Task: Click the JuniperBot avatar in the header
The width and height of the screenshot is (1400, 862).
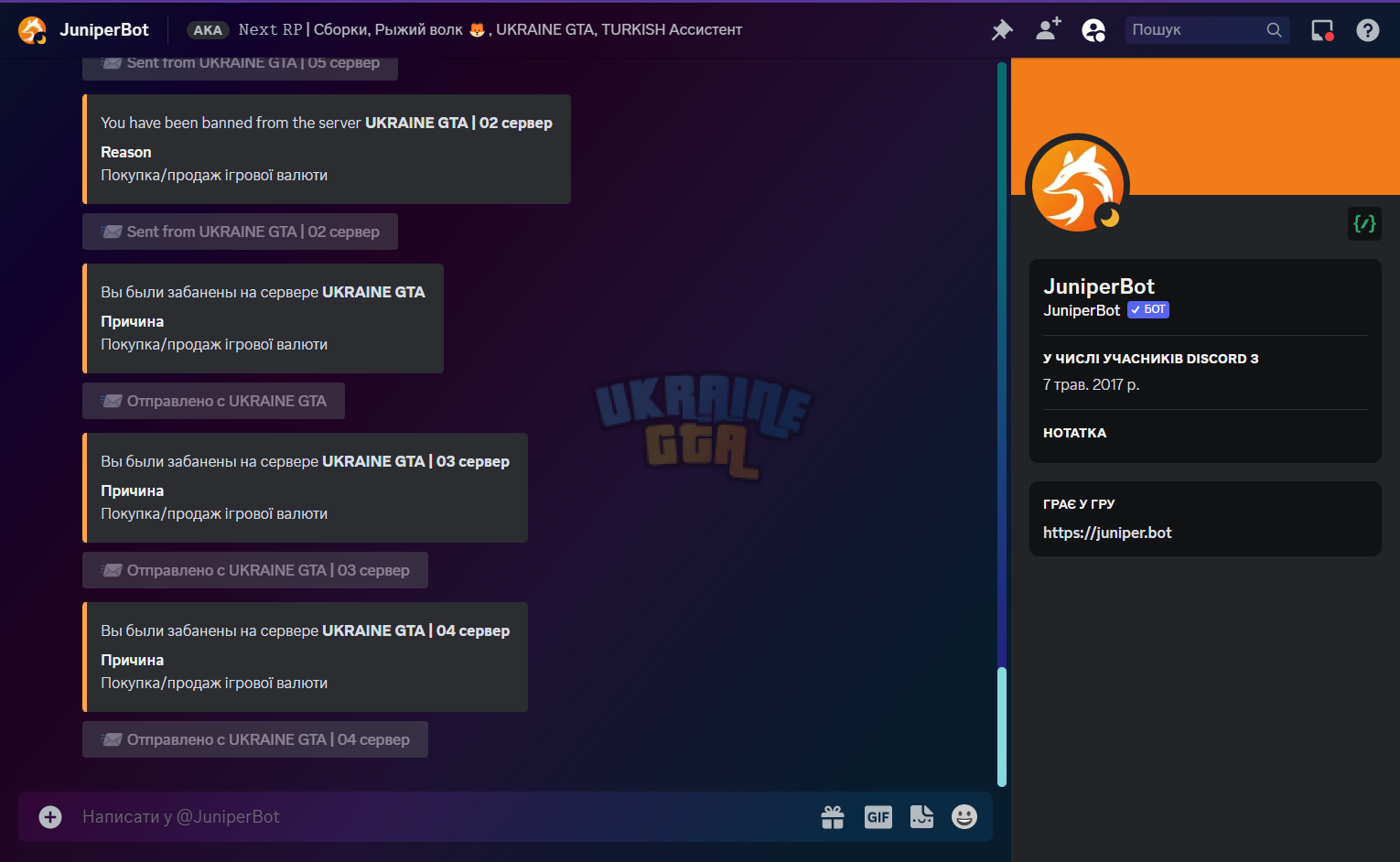Action: click(32, 30)
